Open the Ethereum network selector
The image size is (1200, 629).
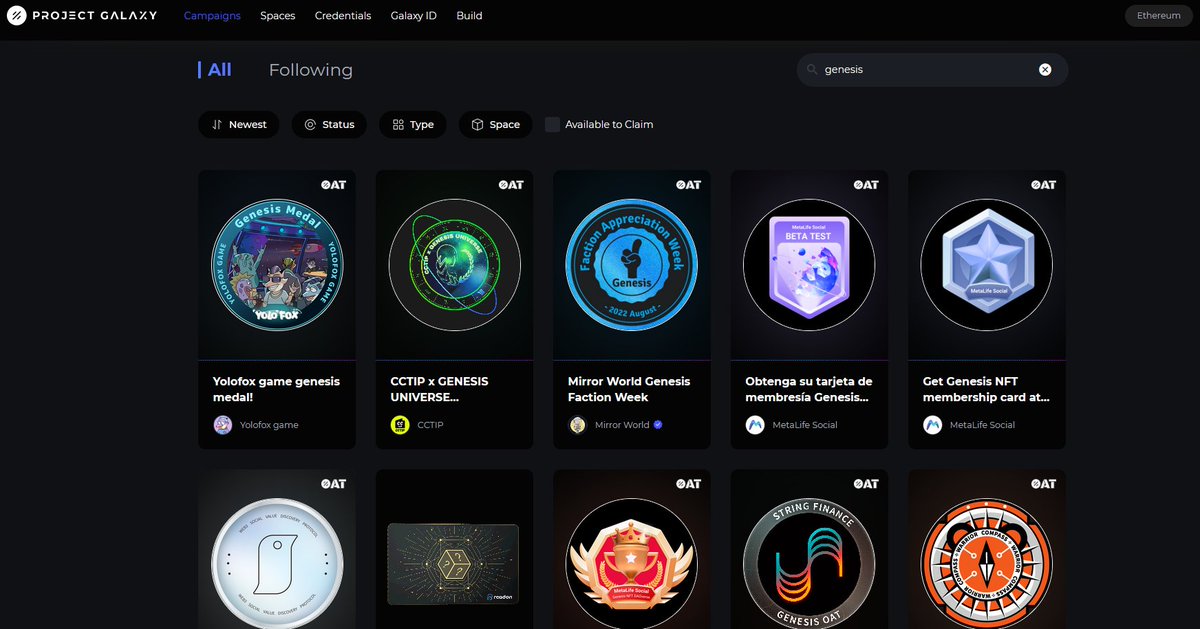pos(1159,16)
